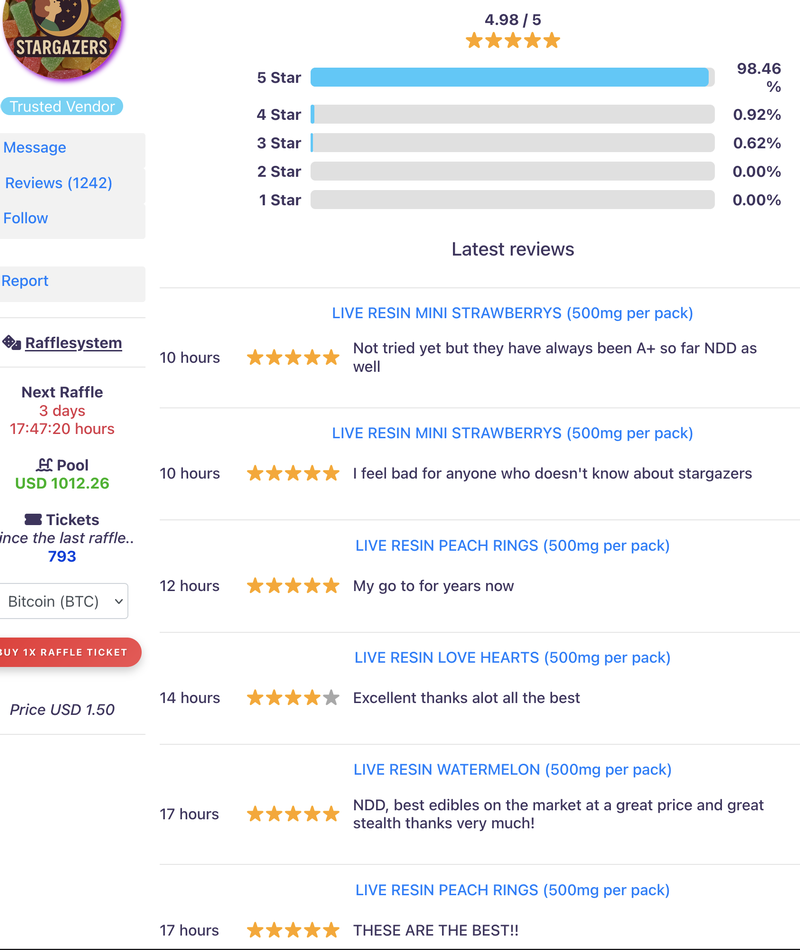This screenshot has height=950, width=800.
Task: Click the Stargazers vendor avatar image
Action: tap(62, 30)
